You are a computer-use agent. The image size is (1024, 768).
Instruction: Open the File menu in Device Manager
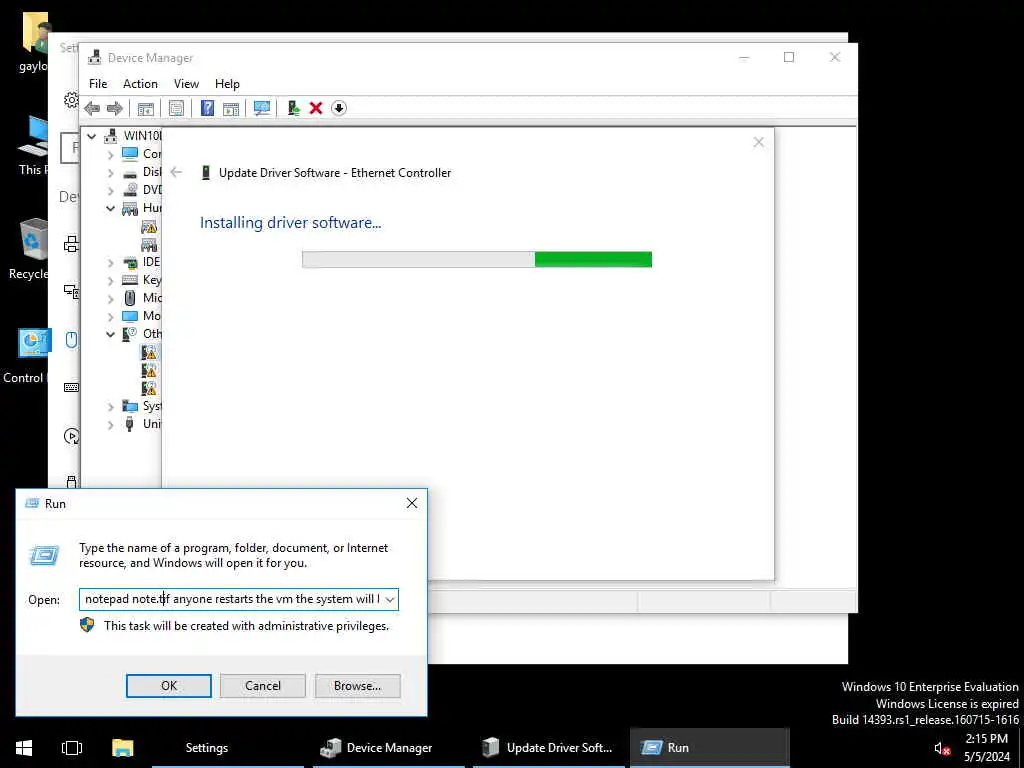pos(98,84)
